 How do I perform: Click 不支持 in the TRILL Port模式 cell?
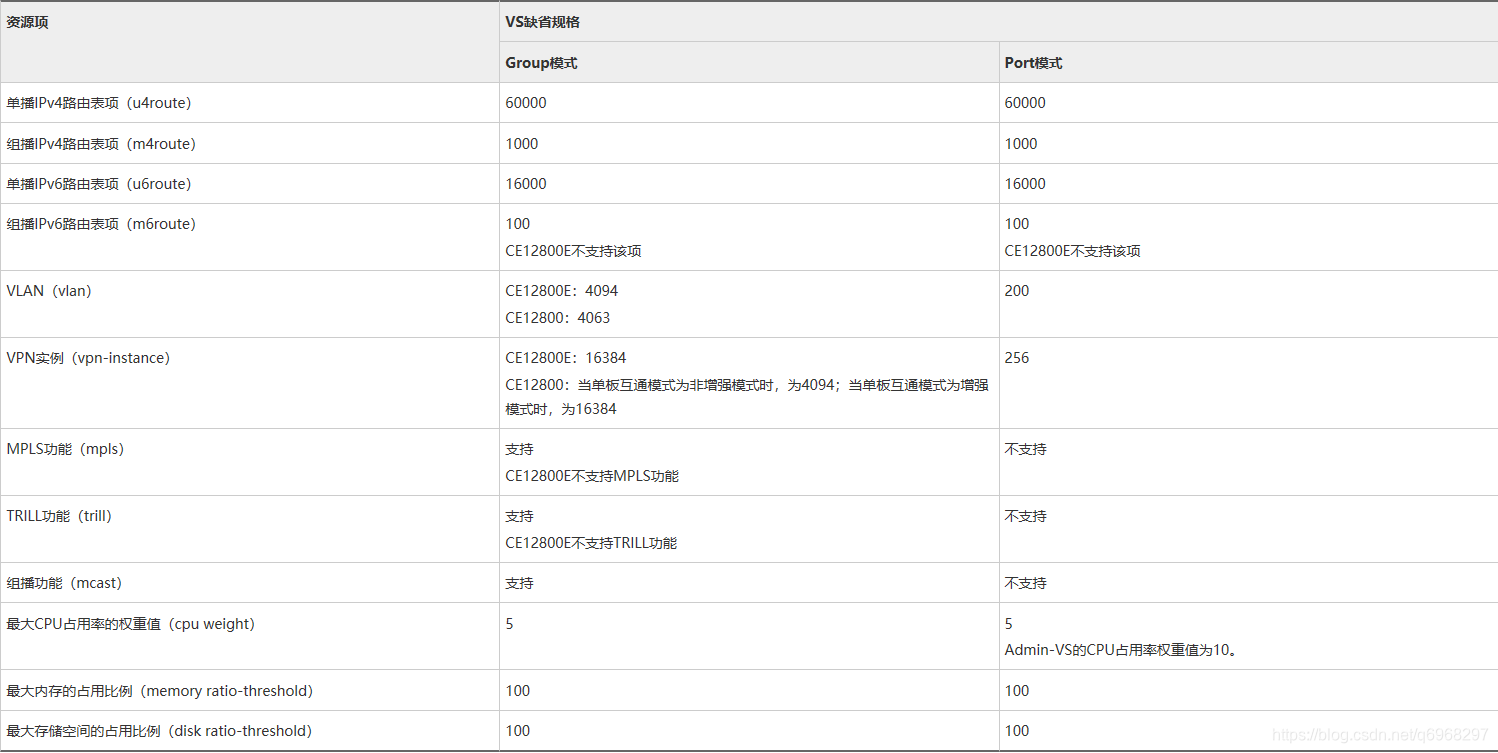pos(1025,516)
